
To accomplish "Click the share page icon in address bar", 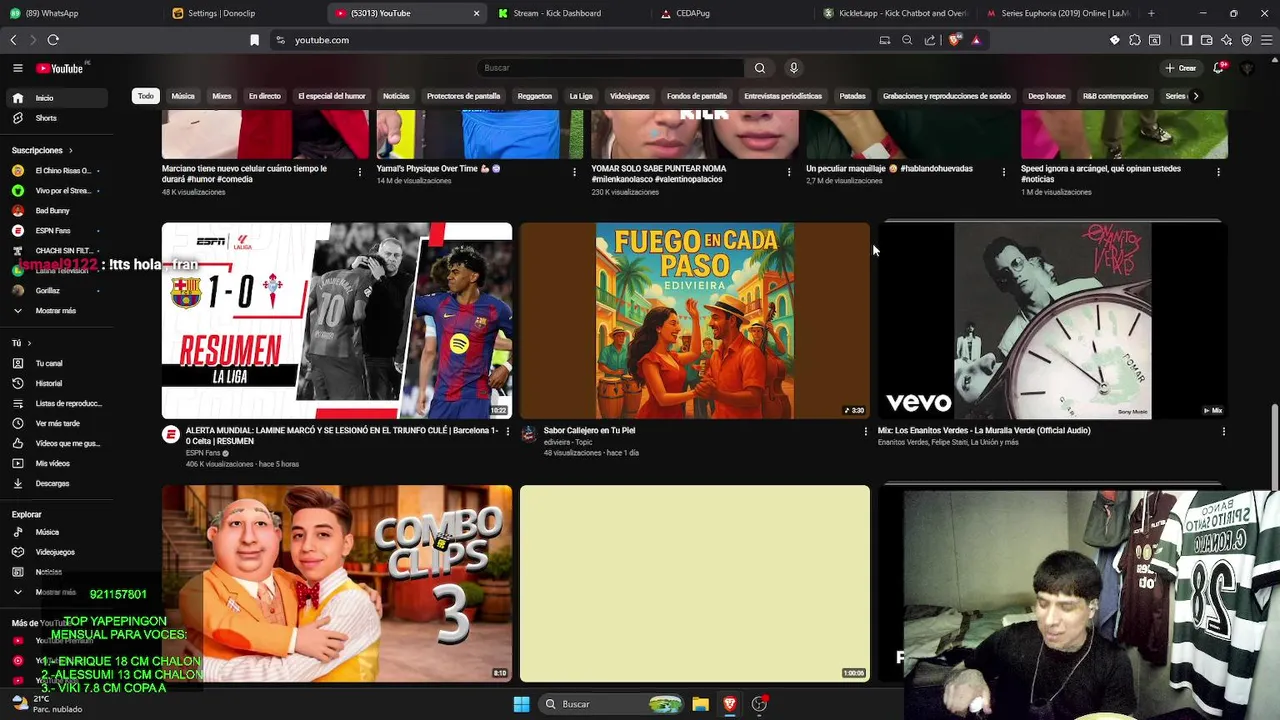I will (x=930, y=40).
